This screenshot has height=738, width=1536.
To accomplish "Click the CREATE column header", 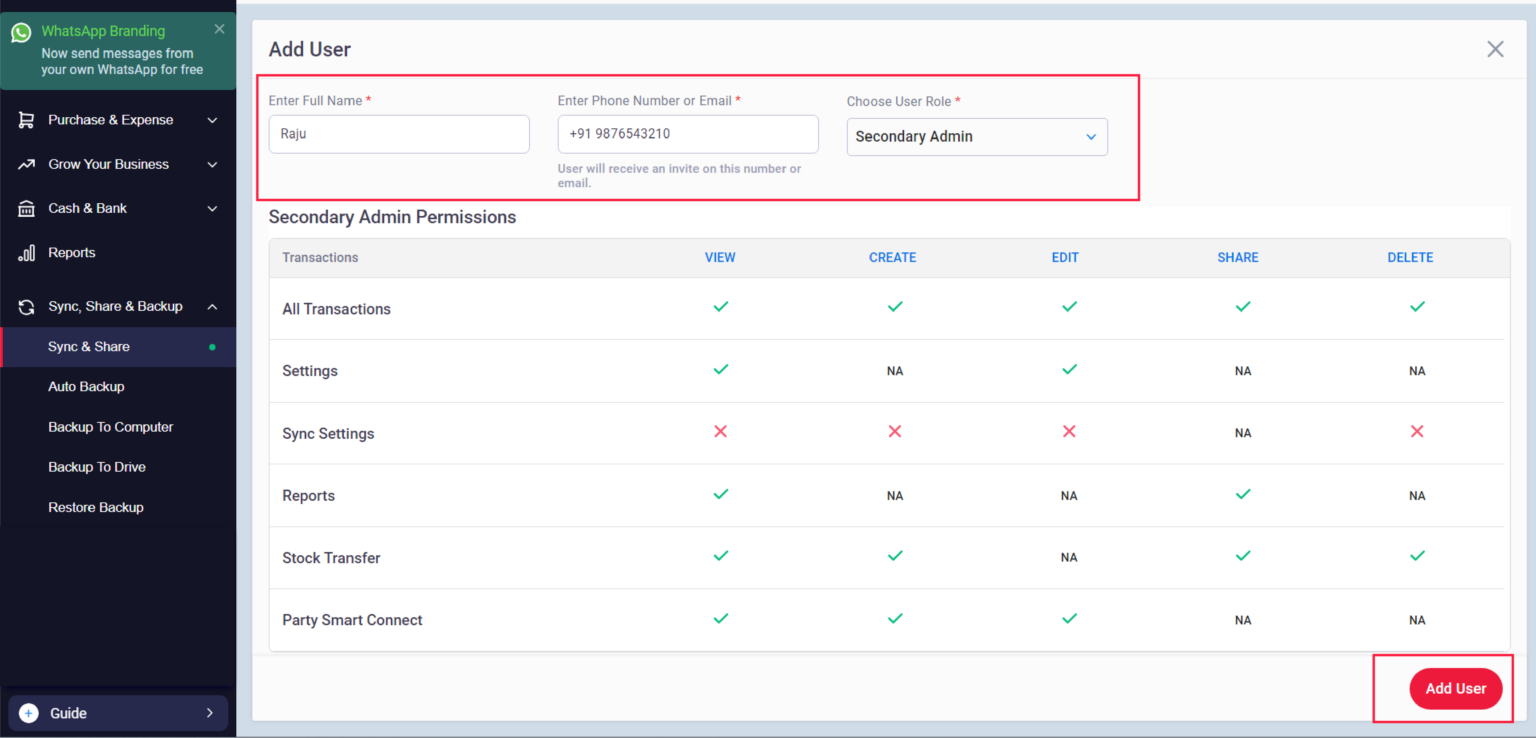I will pyautogui.click(x=893, y=258).
